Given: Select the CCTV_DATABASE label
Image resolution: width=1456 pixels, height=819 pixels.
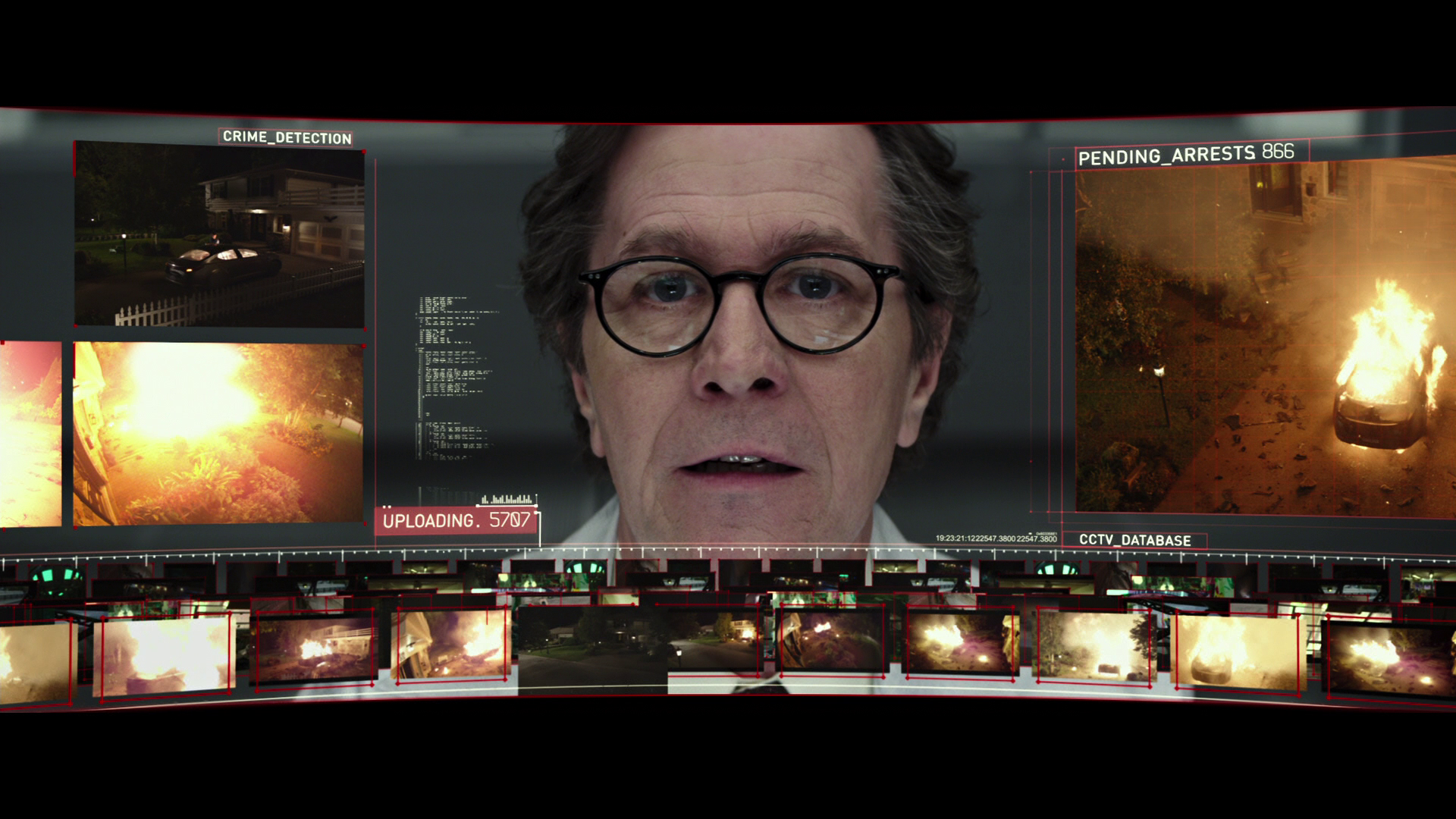Looking at the screenshot, I should click(1134, 540).
